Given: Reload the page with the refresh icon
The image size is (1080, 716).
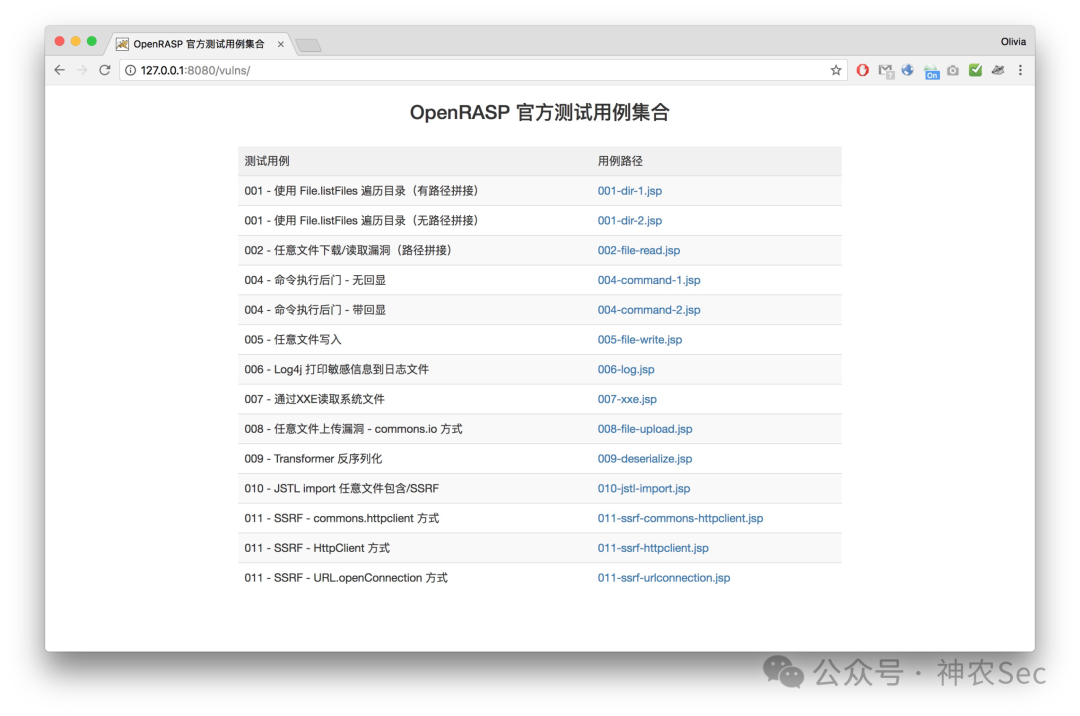Looking at the screenshot, I should pos(105,70).
